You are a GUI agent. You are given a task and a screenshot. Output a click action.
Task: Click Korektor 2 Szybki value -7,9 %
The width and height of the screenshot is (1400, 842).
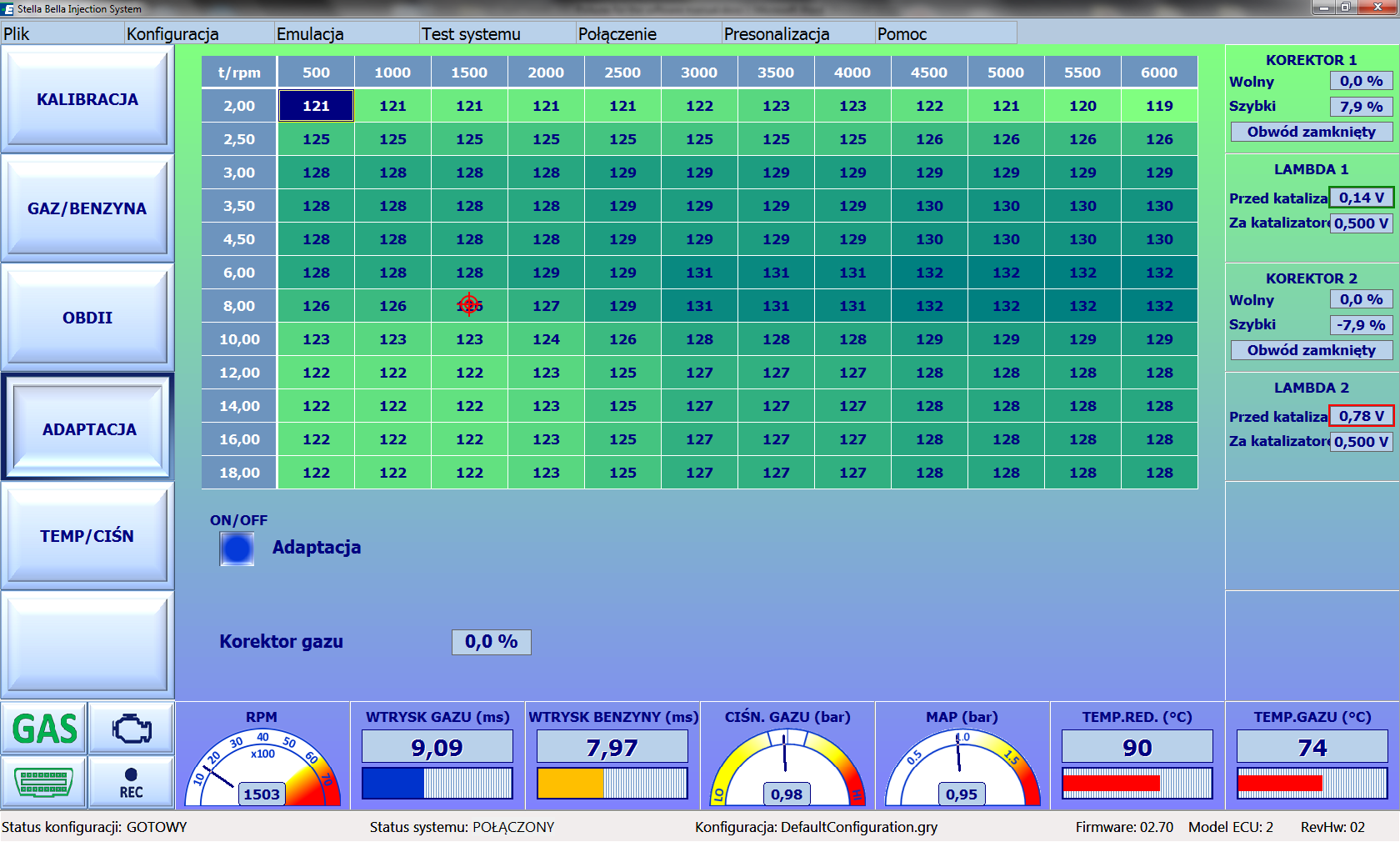pyautogui.click(x=1361, y=325)
